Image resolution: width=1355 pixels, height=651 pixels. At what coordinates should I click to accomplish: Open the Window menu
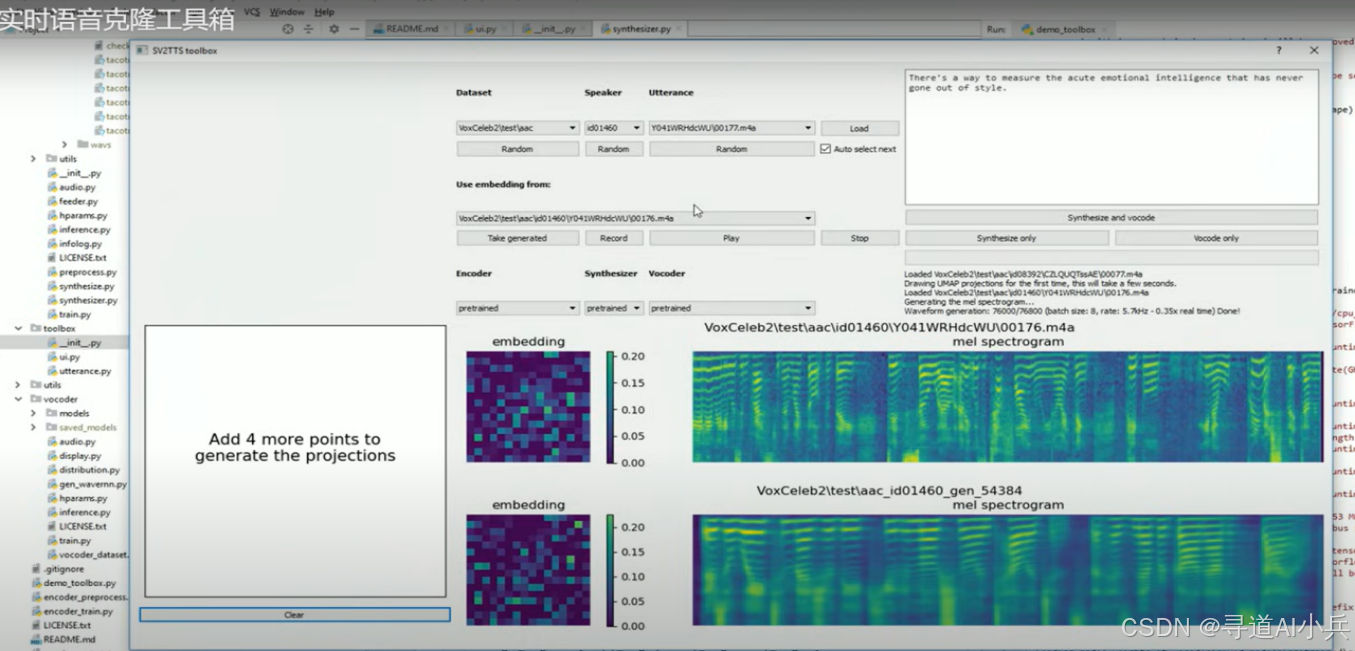pyautogui.click(x=287, y=11)
